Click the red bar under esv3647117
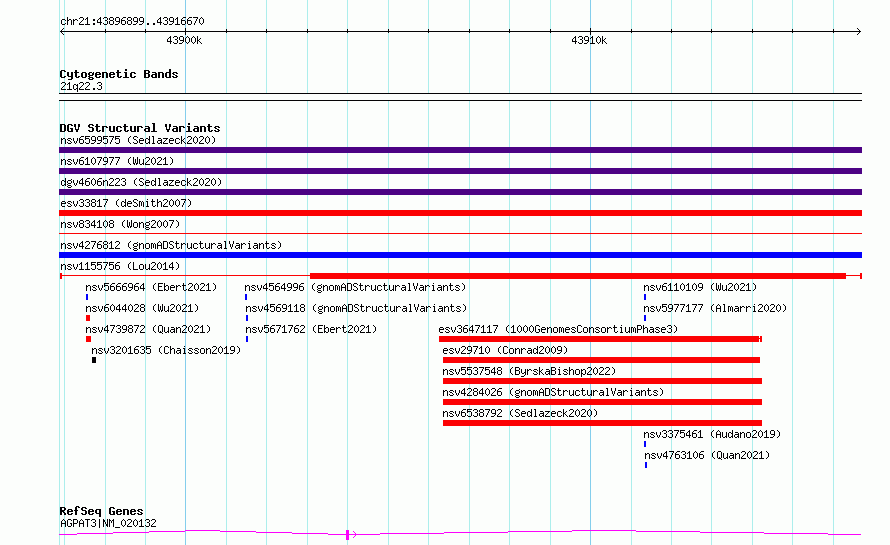890x545 pixels. click(x=600, y=339)
